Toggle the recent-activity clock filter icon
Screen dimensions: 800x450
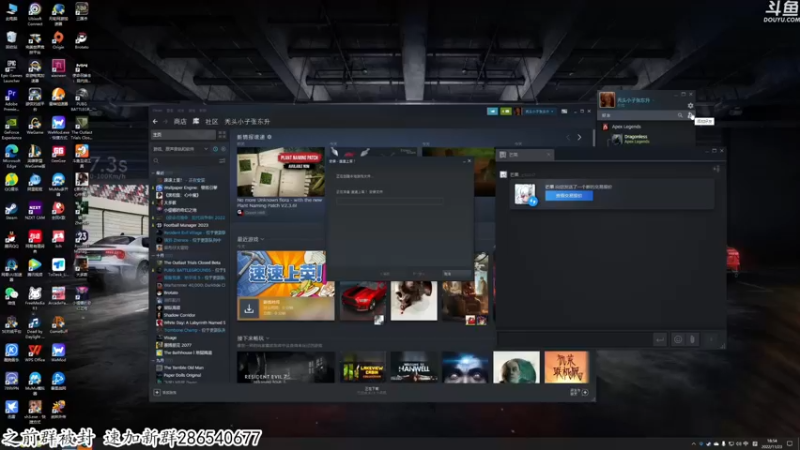pos(215,149)
